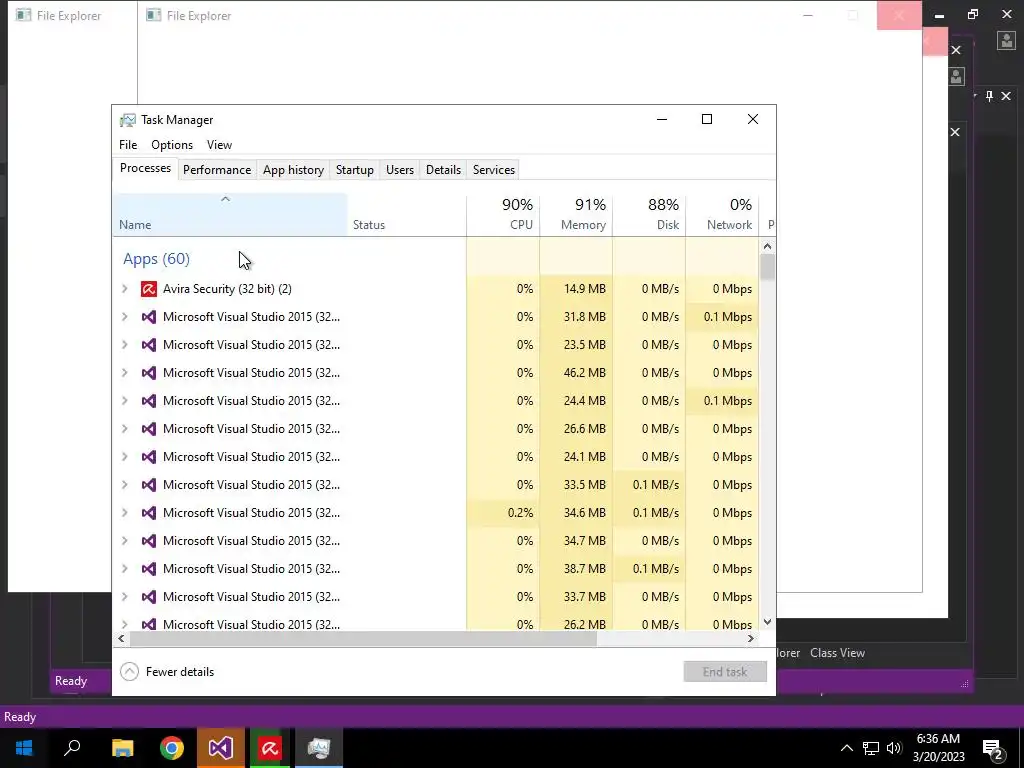
Task: Expand the Avira Security (32 bit) process group
Action: coord(125,289)
